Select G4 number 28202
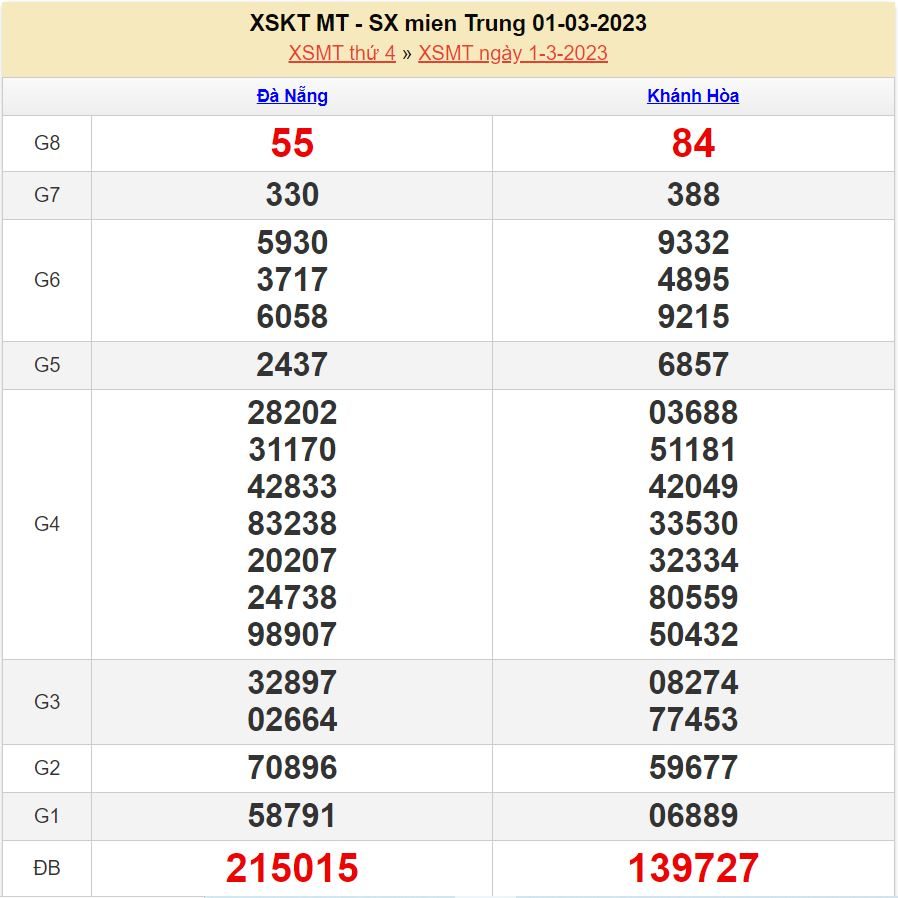This screenshot has height=898, width=898. (292, 413)
